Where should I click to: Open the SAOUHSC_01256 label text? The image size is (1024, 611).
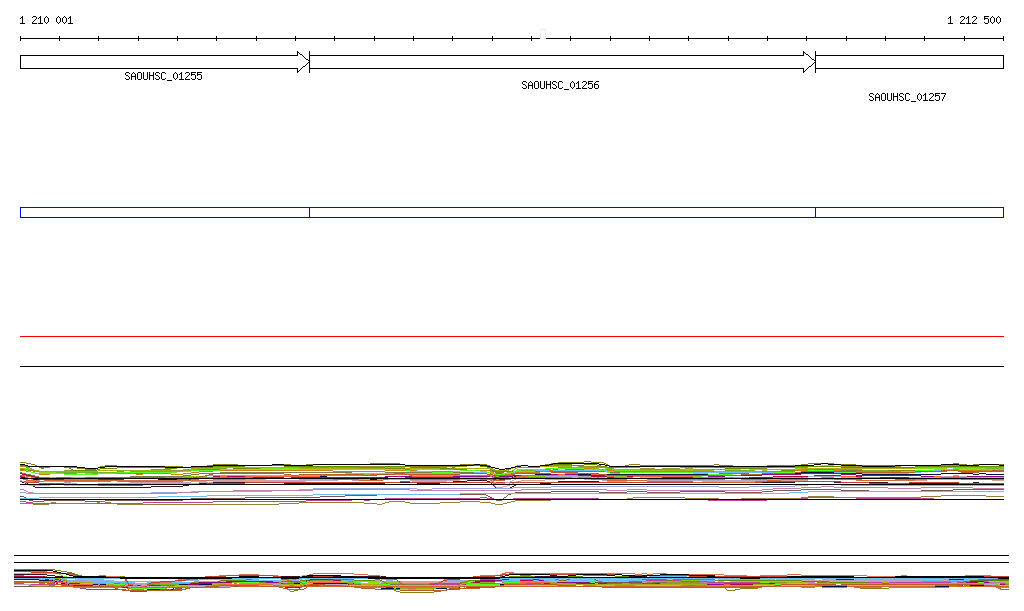[x=560, y=85]
